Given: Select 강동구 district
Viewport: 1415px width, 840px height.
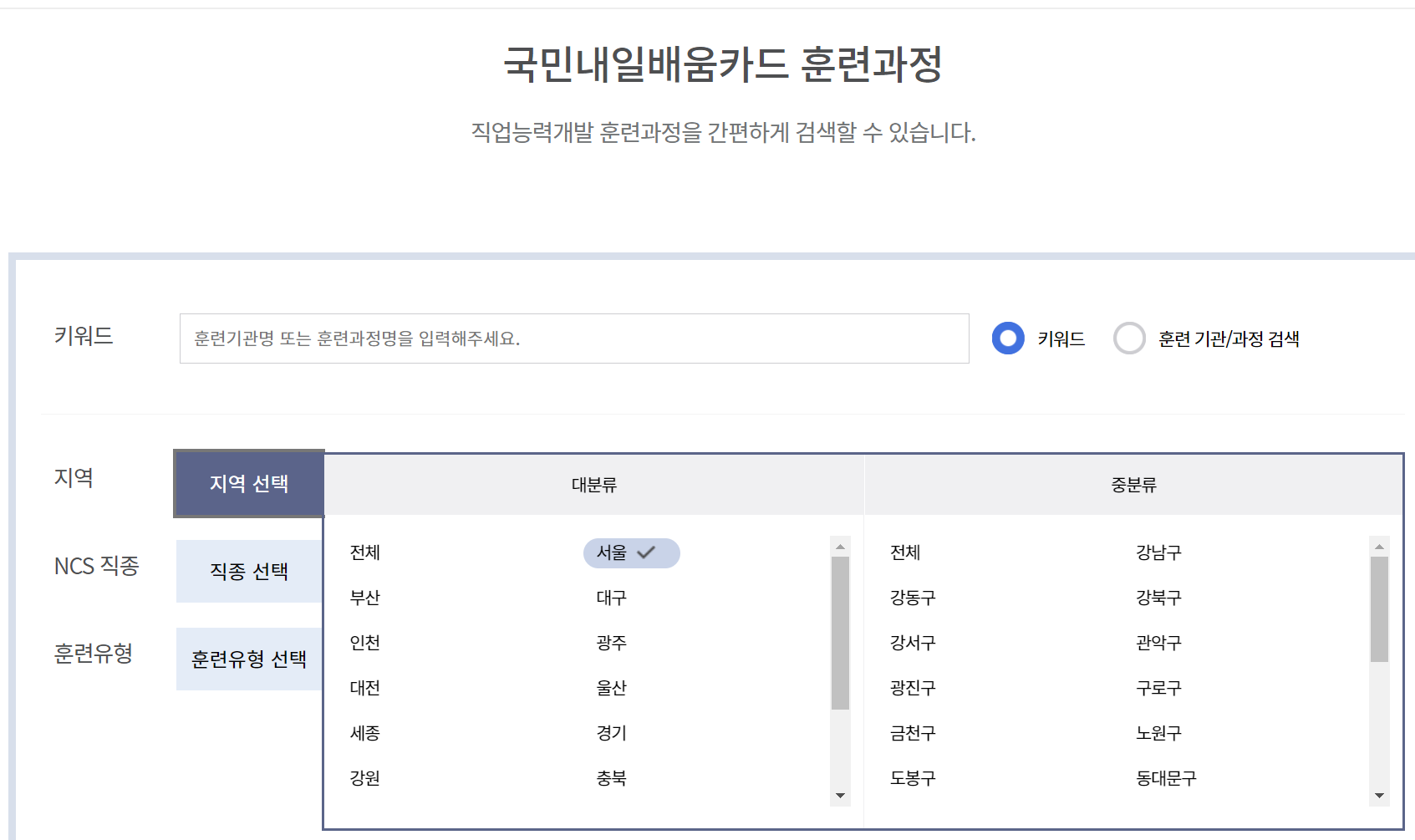Looking at the screenshot, I should point(913,598).
